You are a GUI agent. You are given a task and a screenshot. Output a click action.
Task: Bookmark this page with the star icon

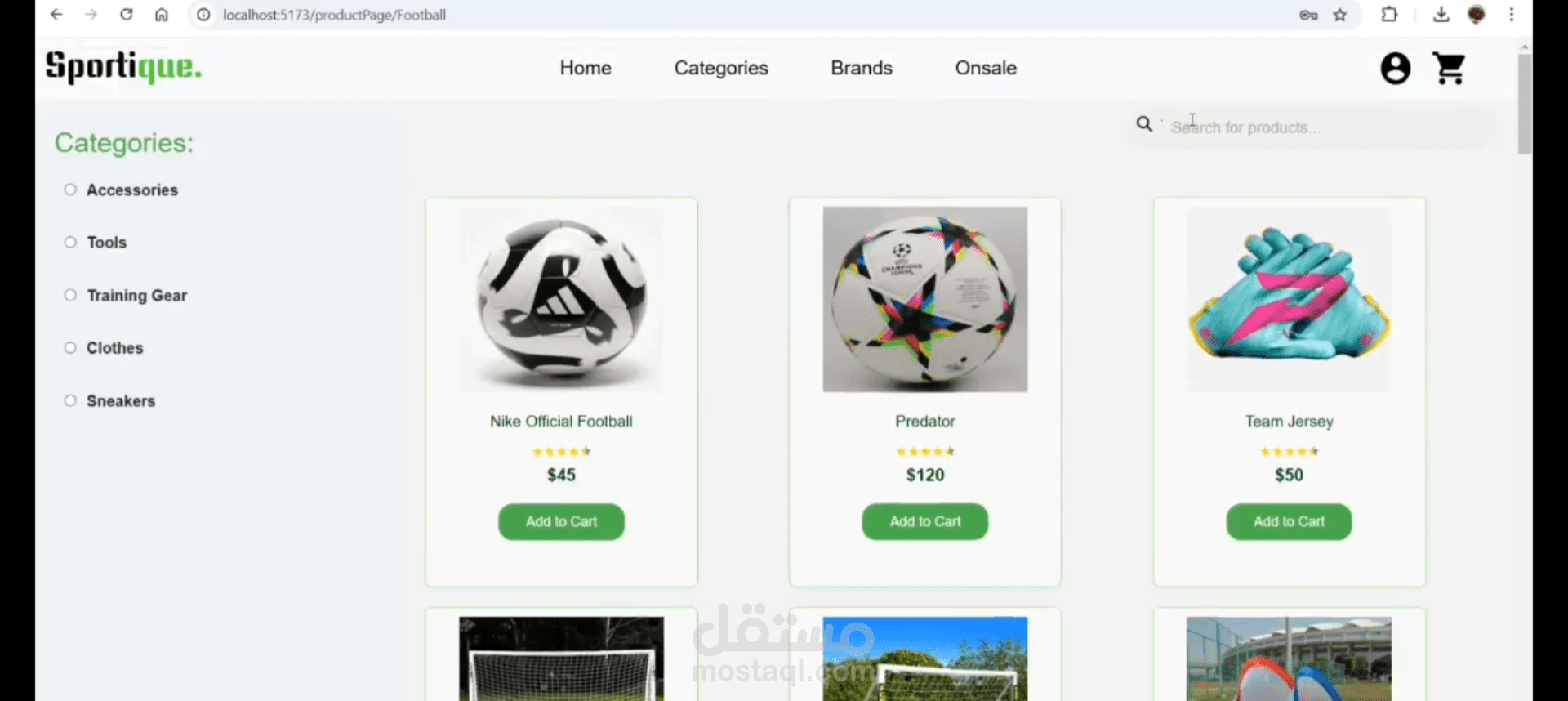[1340, 15]
